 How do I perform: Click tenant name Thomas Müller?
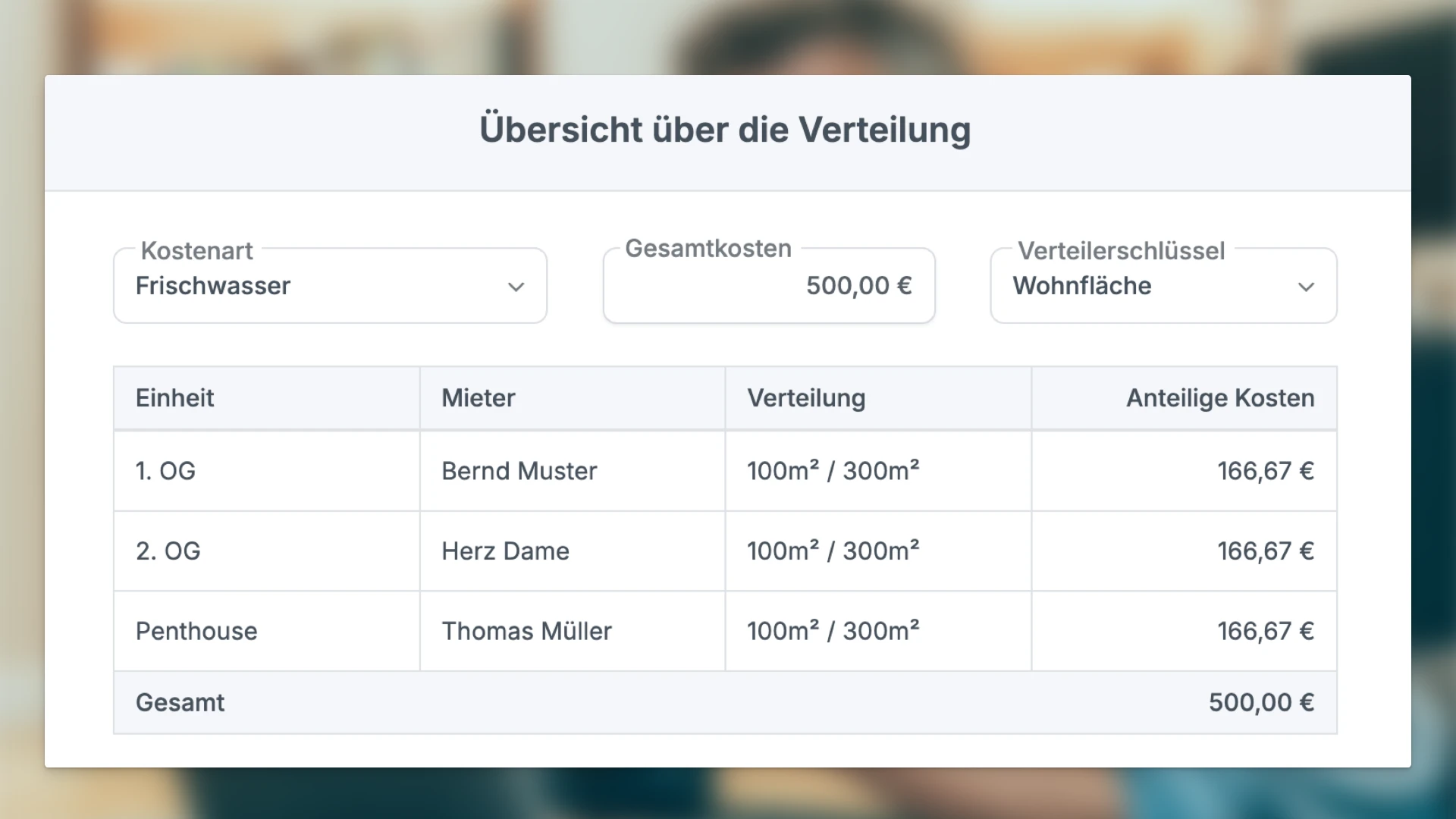[527, 631]
